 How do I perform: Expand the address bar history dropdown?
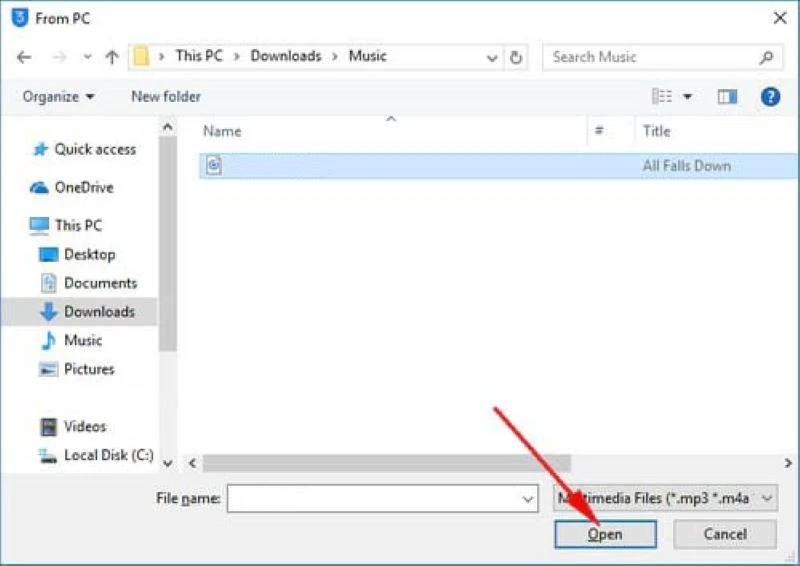pos(492,57)
